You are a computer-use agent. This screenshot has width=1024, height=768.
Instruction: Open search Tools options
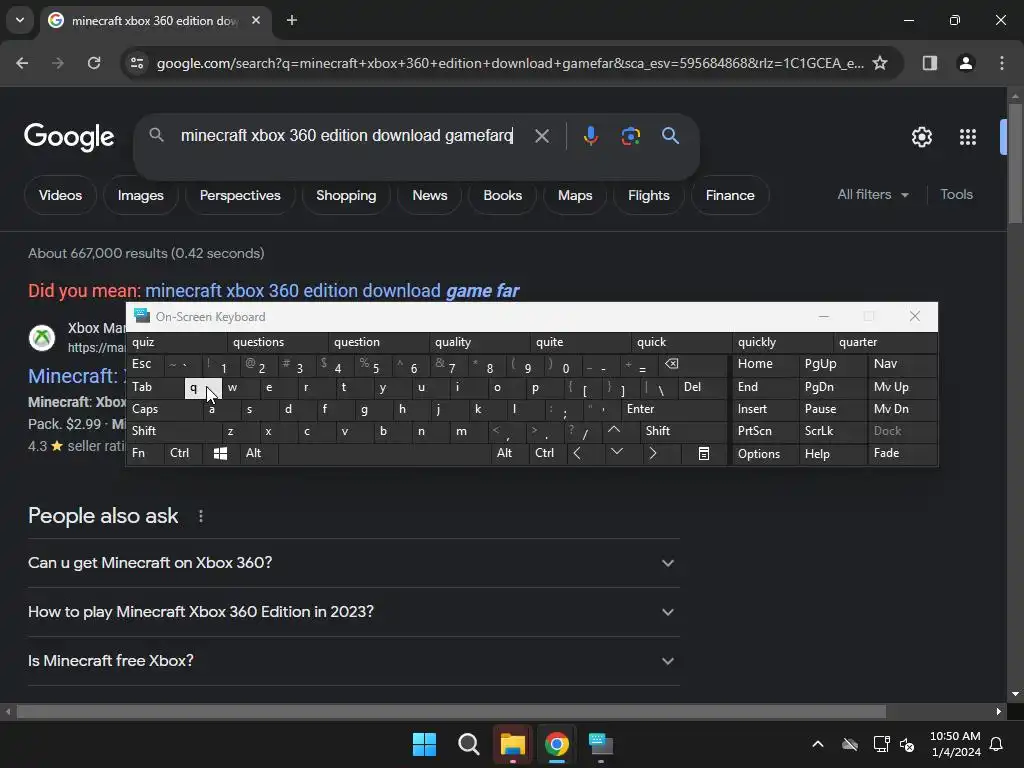pyautogui.click(x=956, y=195)
